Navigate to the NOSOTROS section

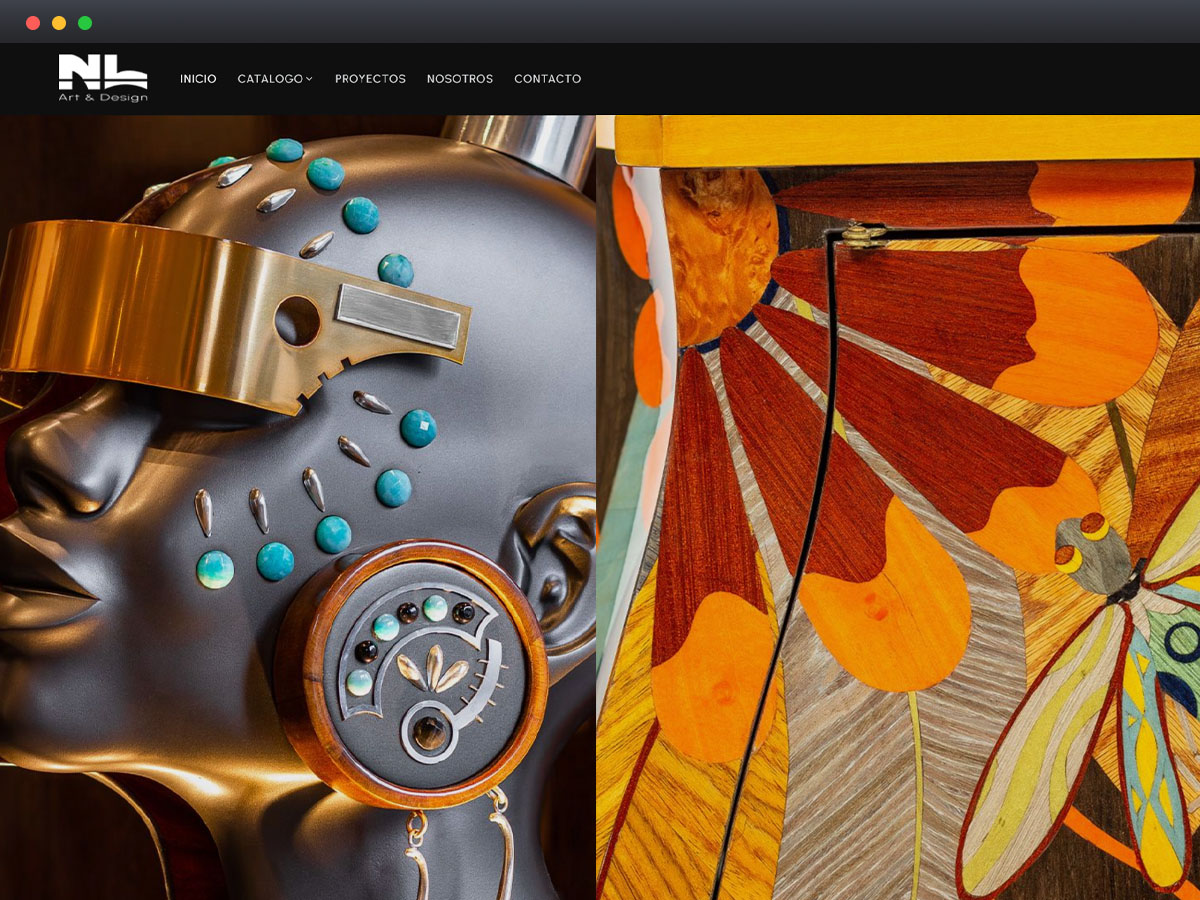(x=460, y=79)
